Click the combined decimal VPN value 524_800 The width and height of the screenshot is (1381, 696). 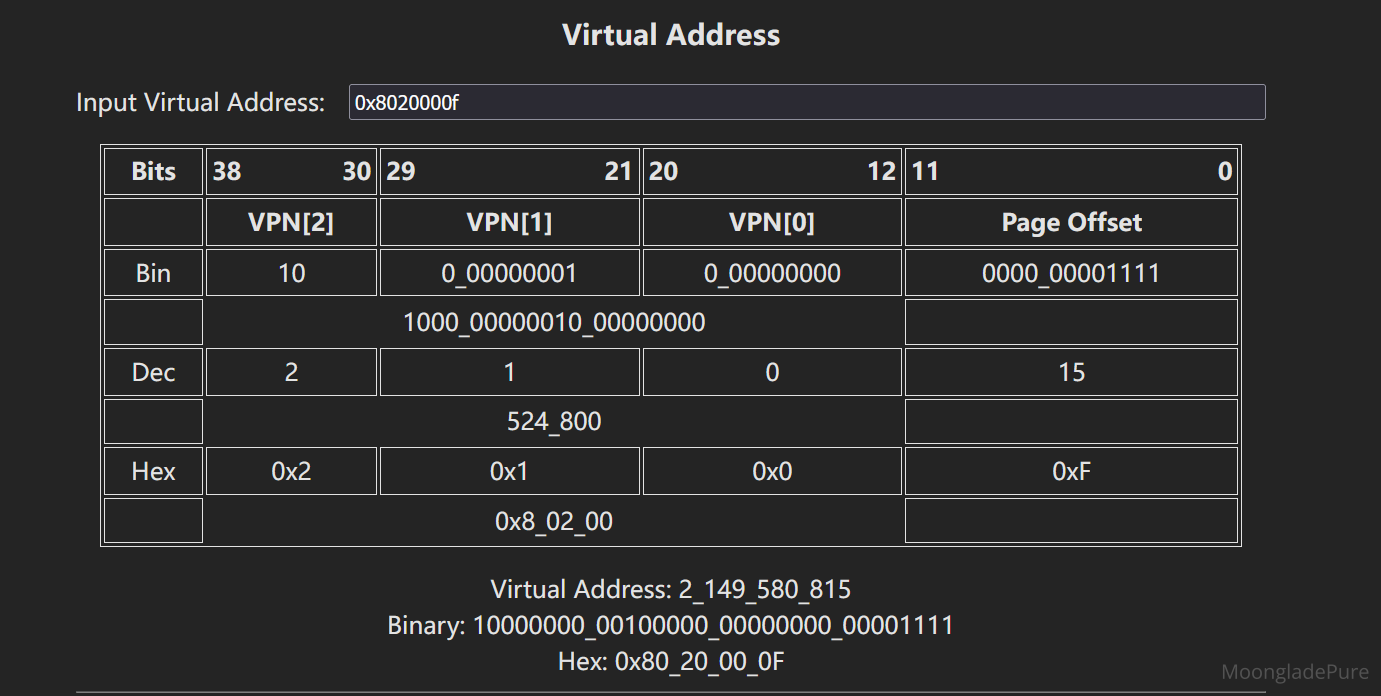coord(554,421)
